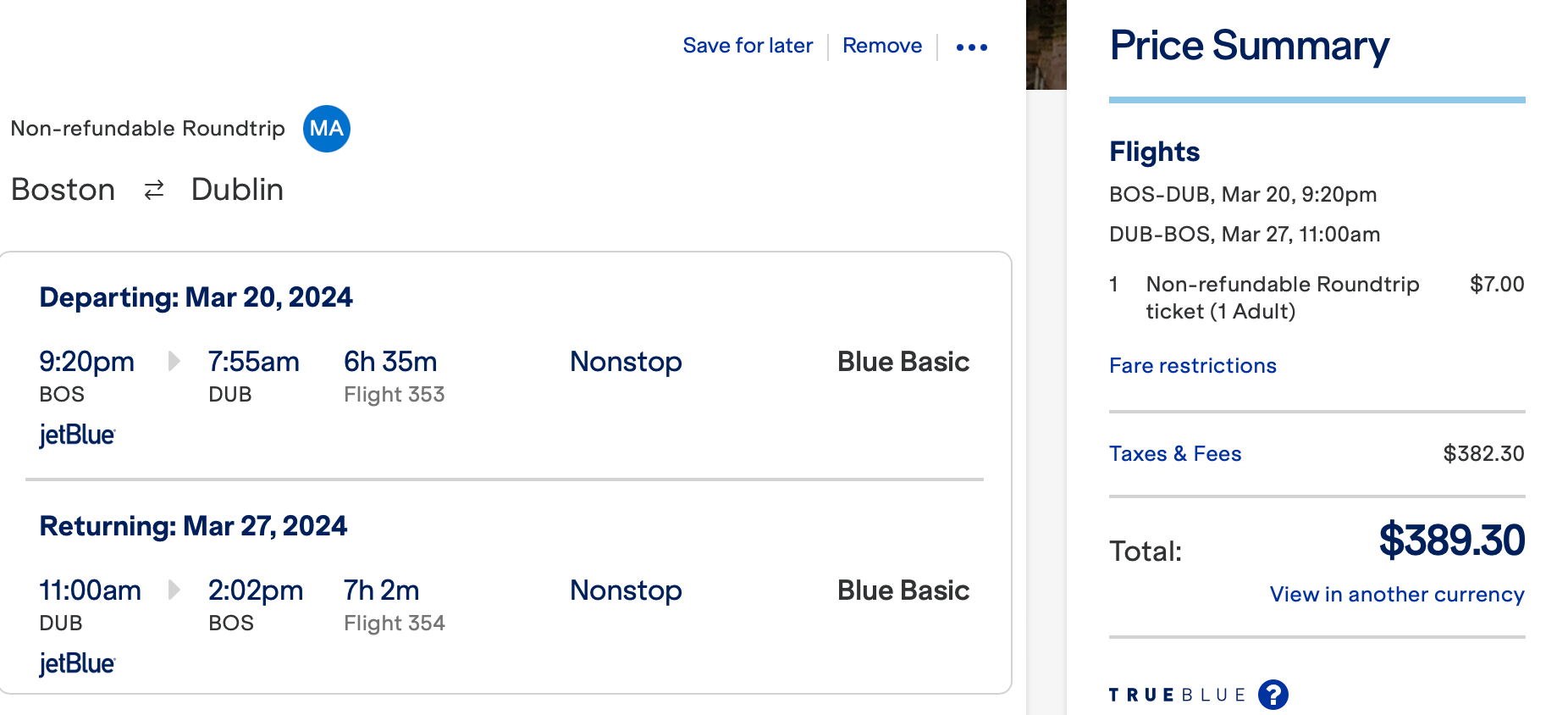The image size is (1568, 715).
Task: Click the returning flight jetBlue logo
Action: point(77,663)
